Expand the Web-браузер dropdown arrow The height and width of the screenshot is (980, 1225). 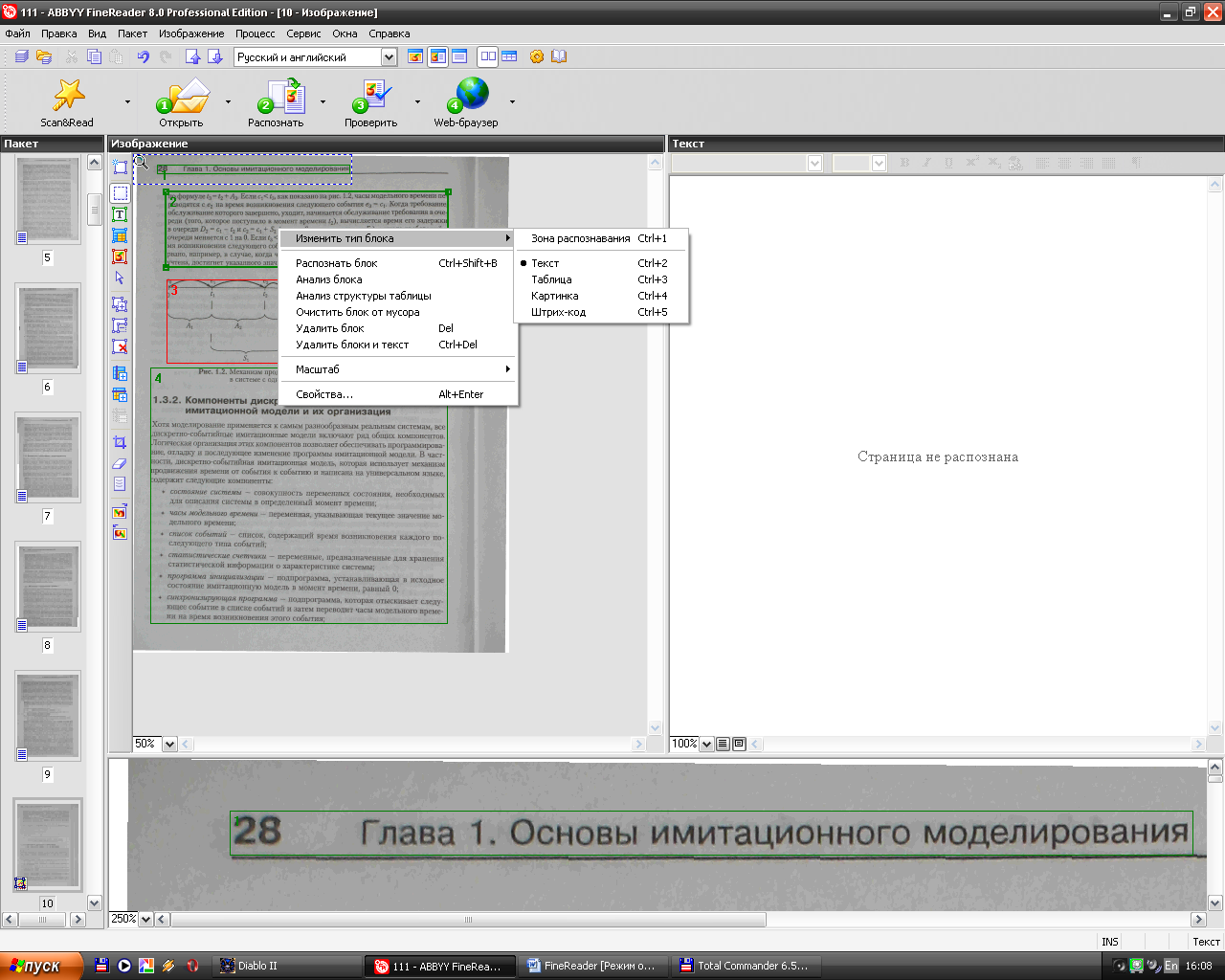(512, 101)
